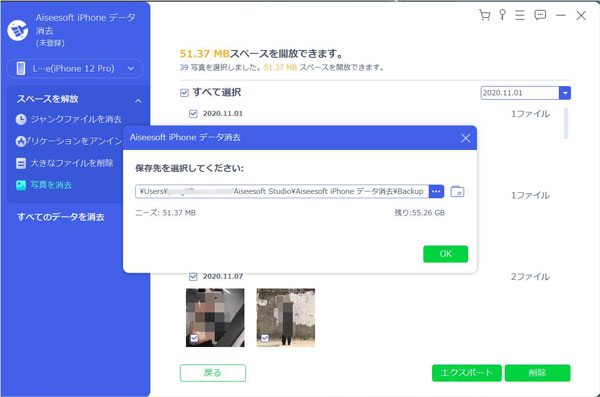
Task: Click スペースを解放 header label
Action: pyautogui.click(x=47, y=99)
